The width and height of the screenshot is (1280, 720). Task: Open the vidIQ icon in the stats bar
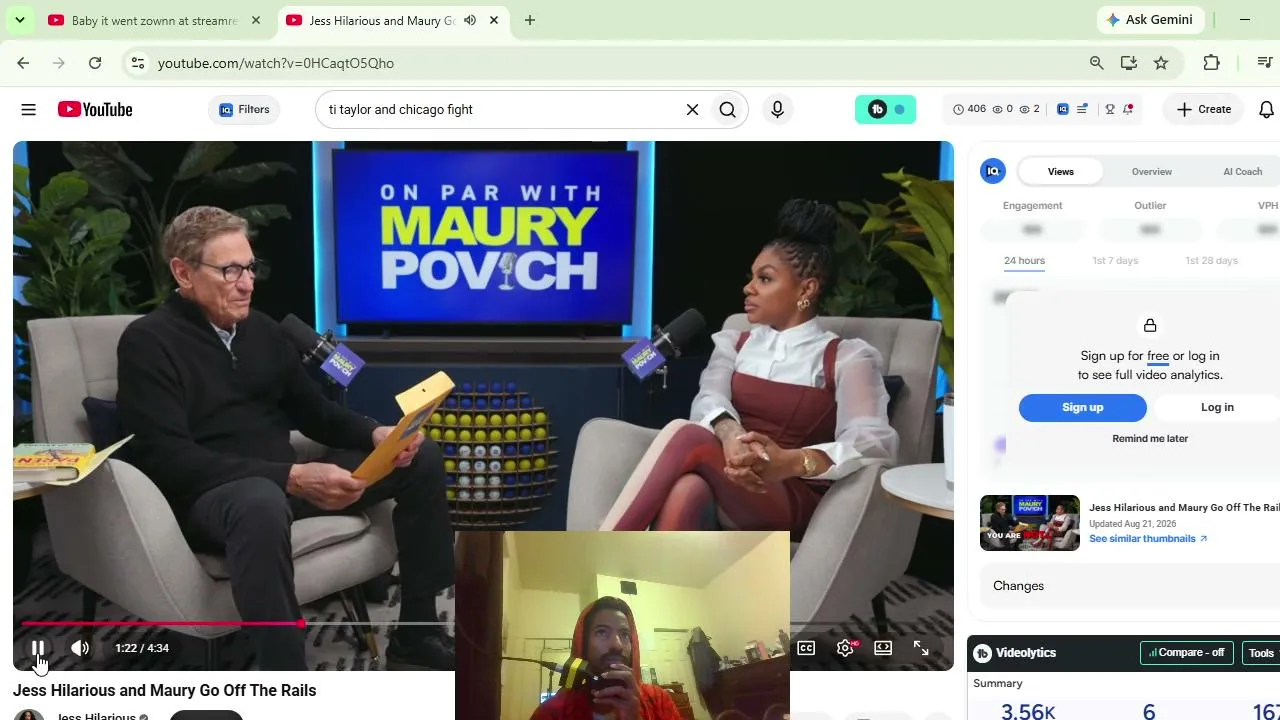(1063, 109)
